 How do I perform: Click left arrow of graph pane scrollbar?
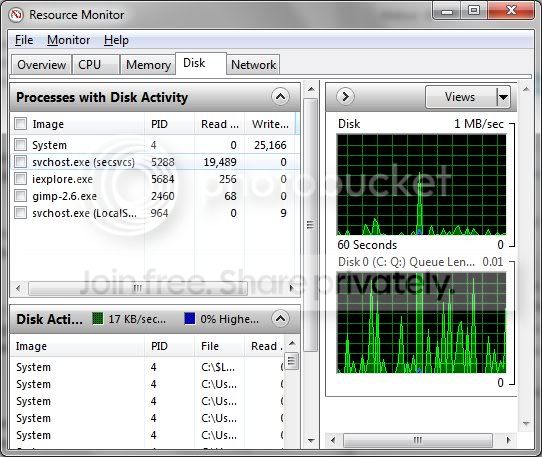click(333, 440)
